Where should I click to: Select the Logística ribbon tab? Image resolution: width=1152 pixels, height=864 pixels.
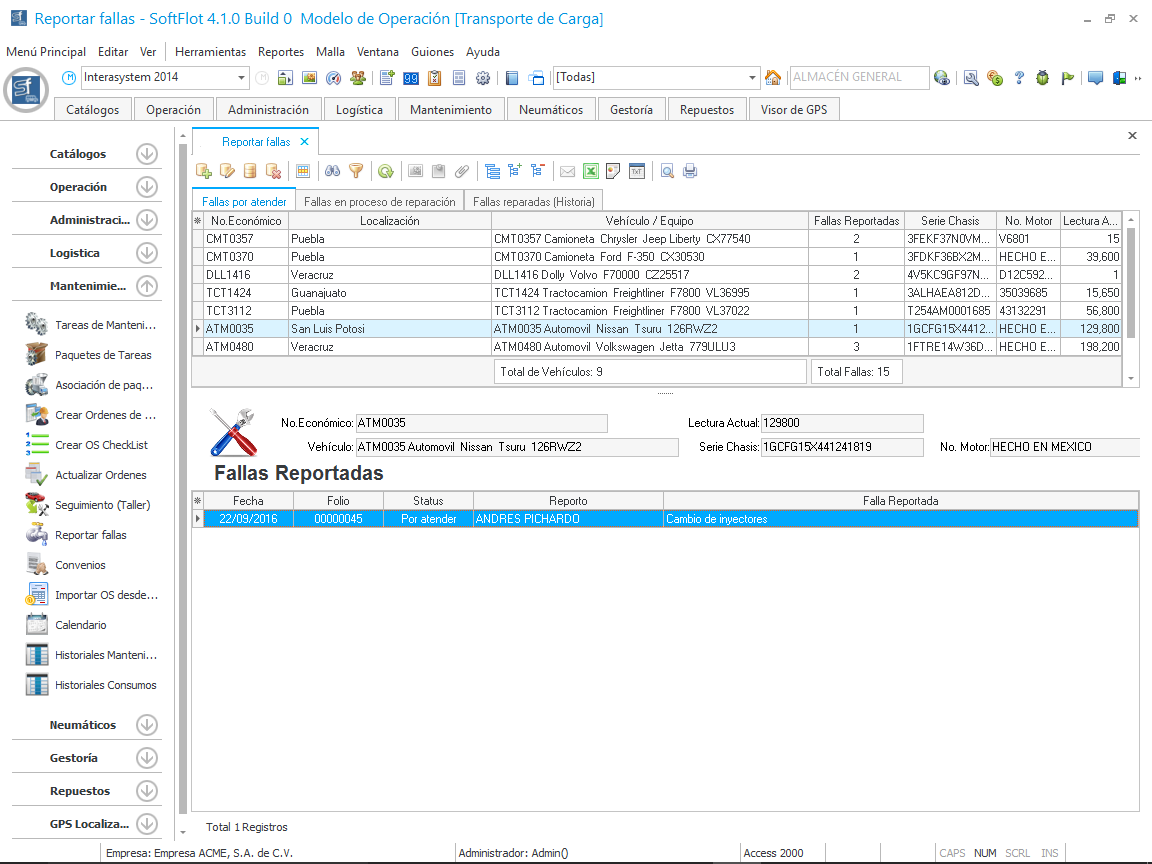point(359,110)
